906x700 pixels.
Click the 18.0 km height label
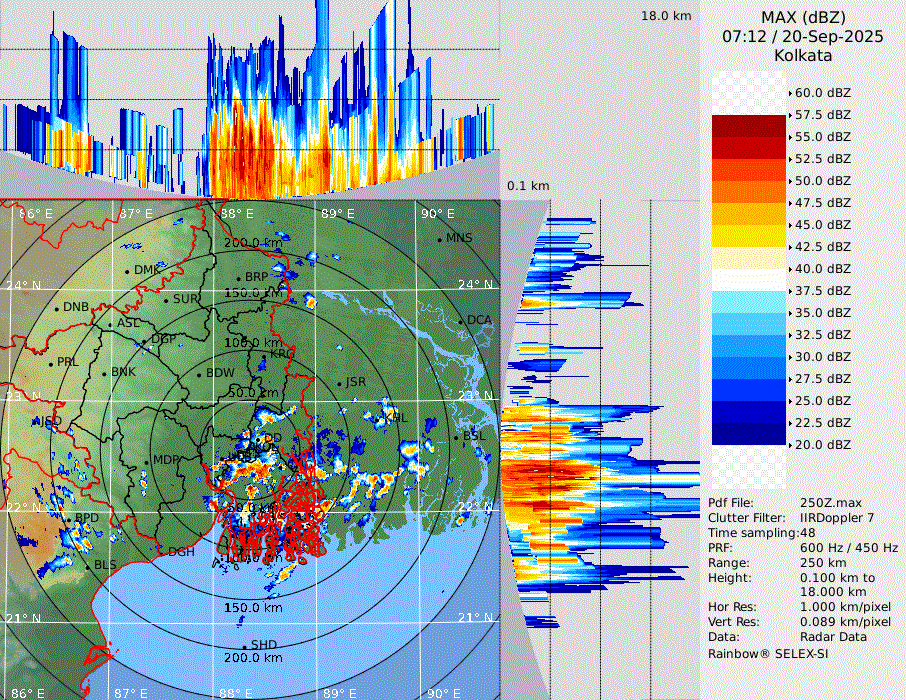(x=666, y=16)
